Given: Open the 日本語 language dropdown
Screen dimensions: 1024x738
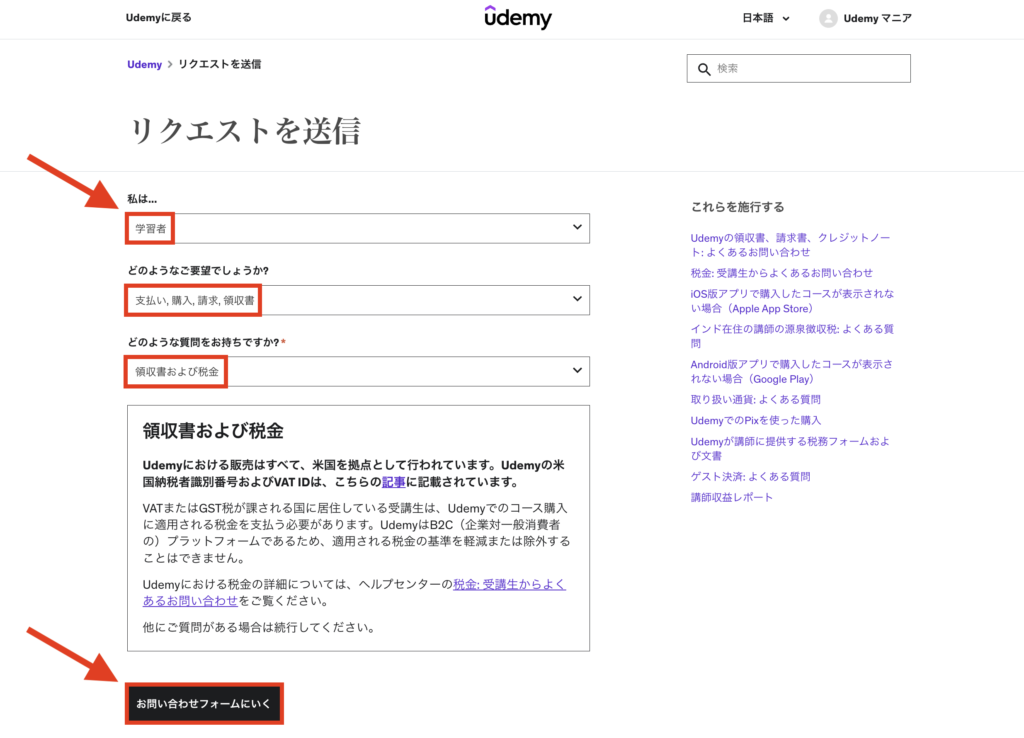Looking at the screenshot, I should tap(766, 18).
